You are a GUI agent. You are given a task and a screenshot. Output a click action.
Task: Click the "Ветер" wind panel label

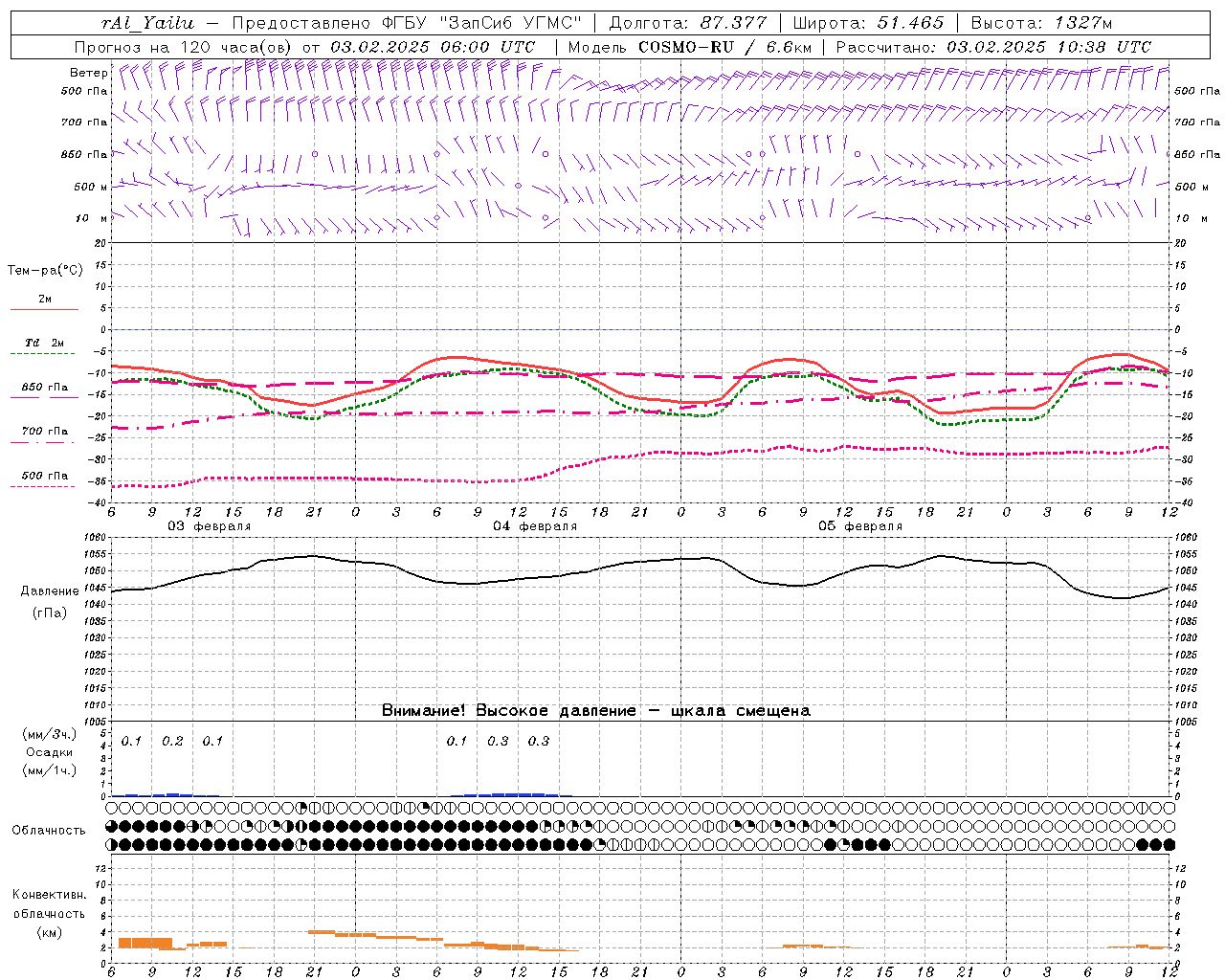(x=88, y=73)
